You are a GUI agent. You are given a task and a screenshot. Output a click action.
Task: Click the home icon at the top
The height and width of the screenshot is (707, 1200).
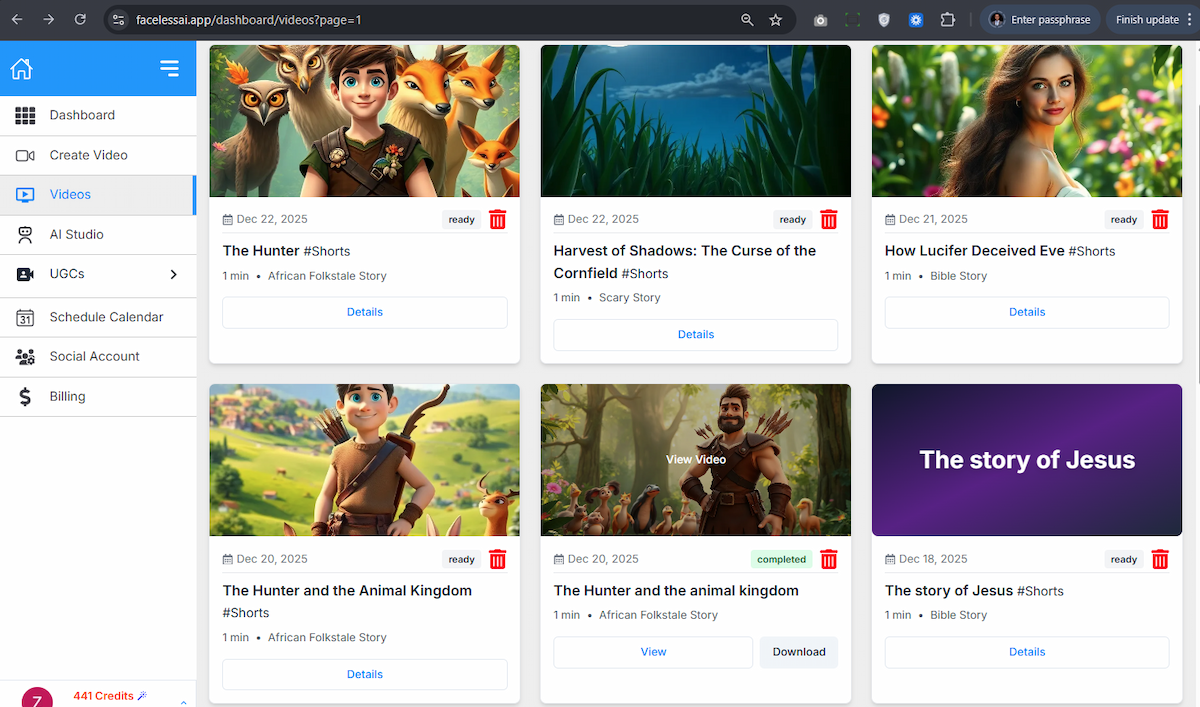coord(21,67)
